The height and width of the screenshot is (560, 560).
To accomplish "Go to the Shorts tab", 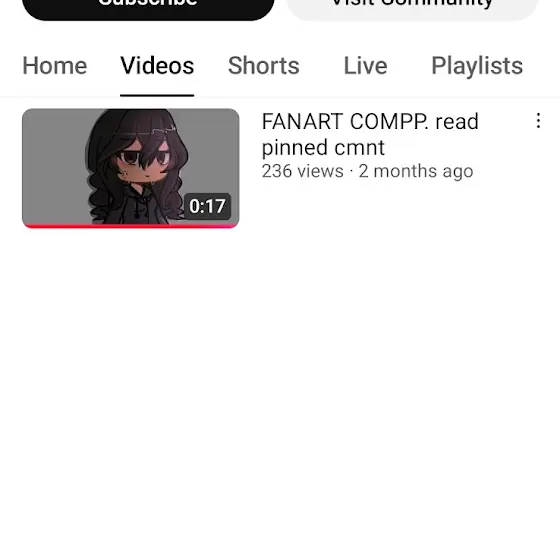I will 264,66.
